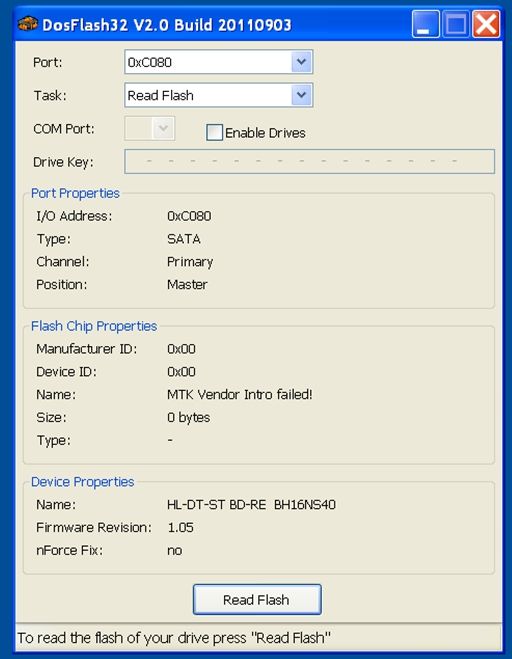The width and height of the screenshot is (512, 659).
Task: Click the Read Flash task combo field
Action: coord(219,95)
